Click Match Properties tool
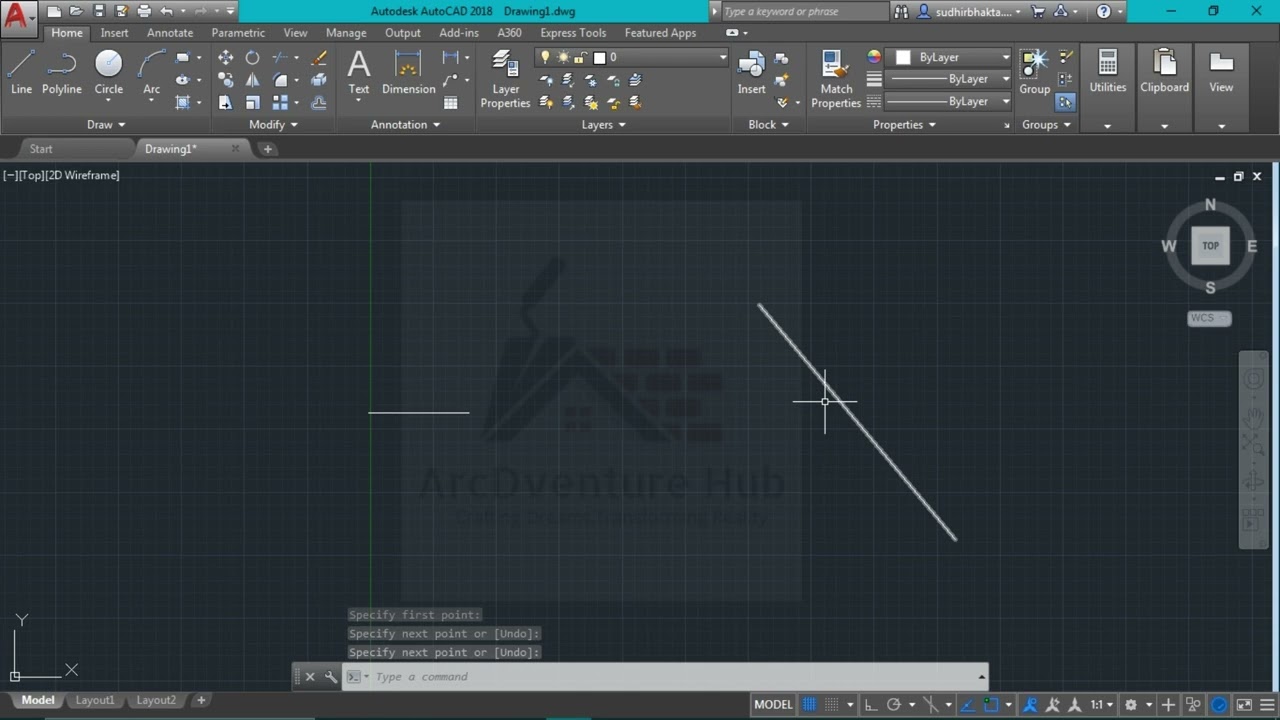The height and width of the screenshot is (720, 1280). (836, 79)
